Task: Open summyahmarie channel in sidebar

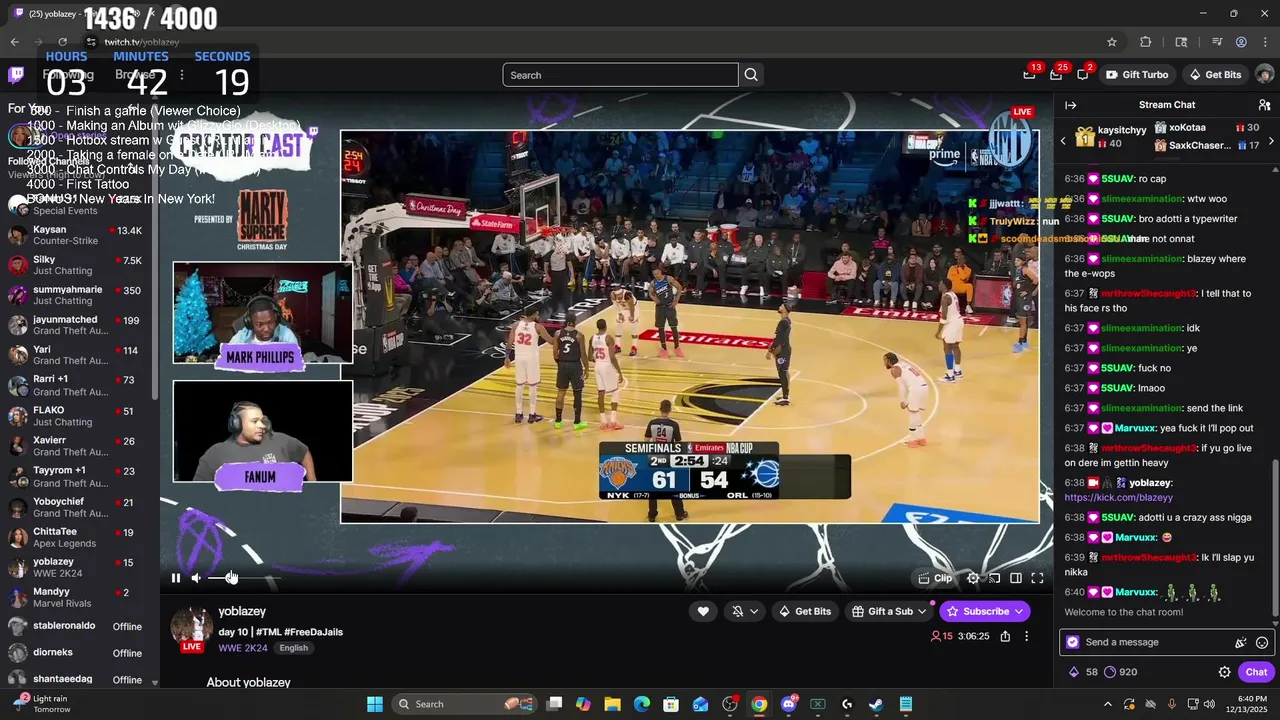Action: pyautogui.click(x=77, y=295)
